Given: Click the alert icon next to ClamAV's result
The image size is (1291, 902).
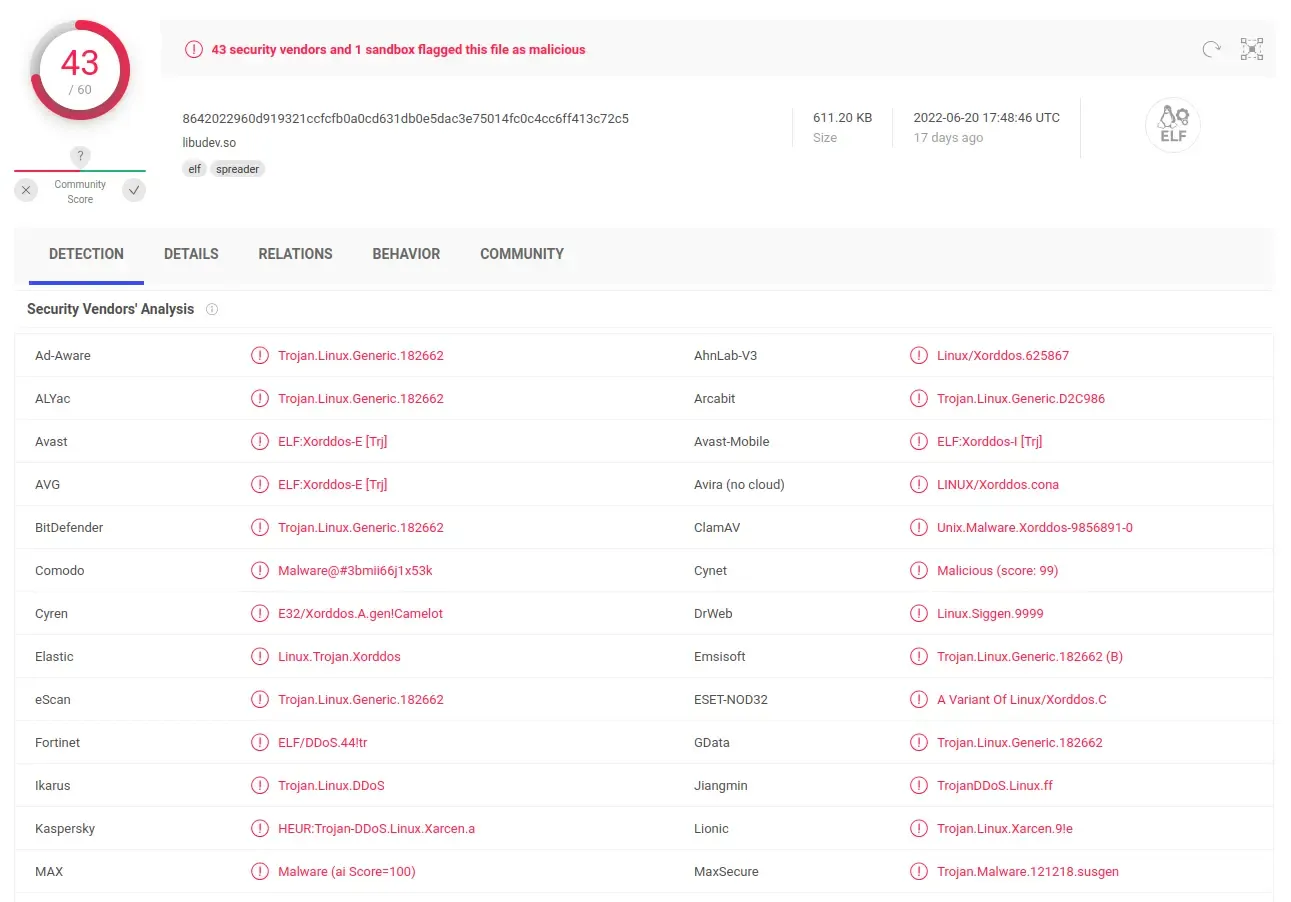Looking at the screenshot, I should coord(919,527).
